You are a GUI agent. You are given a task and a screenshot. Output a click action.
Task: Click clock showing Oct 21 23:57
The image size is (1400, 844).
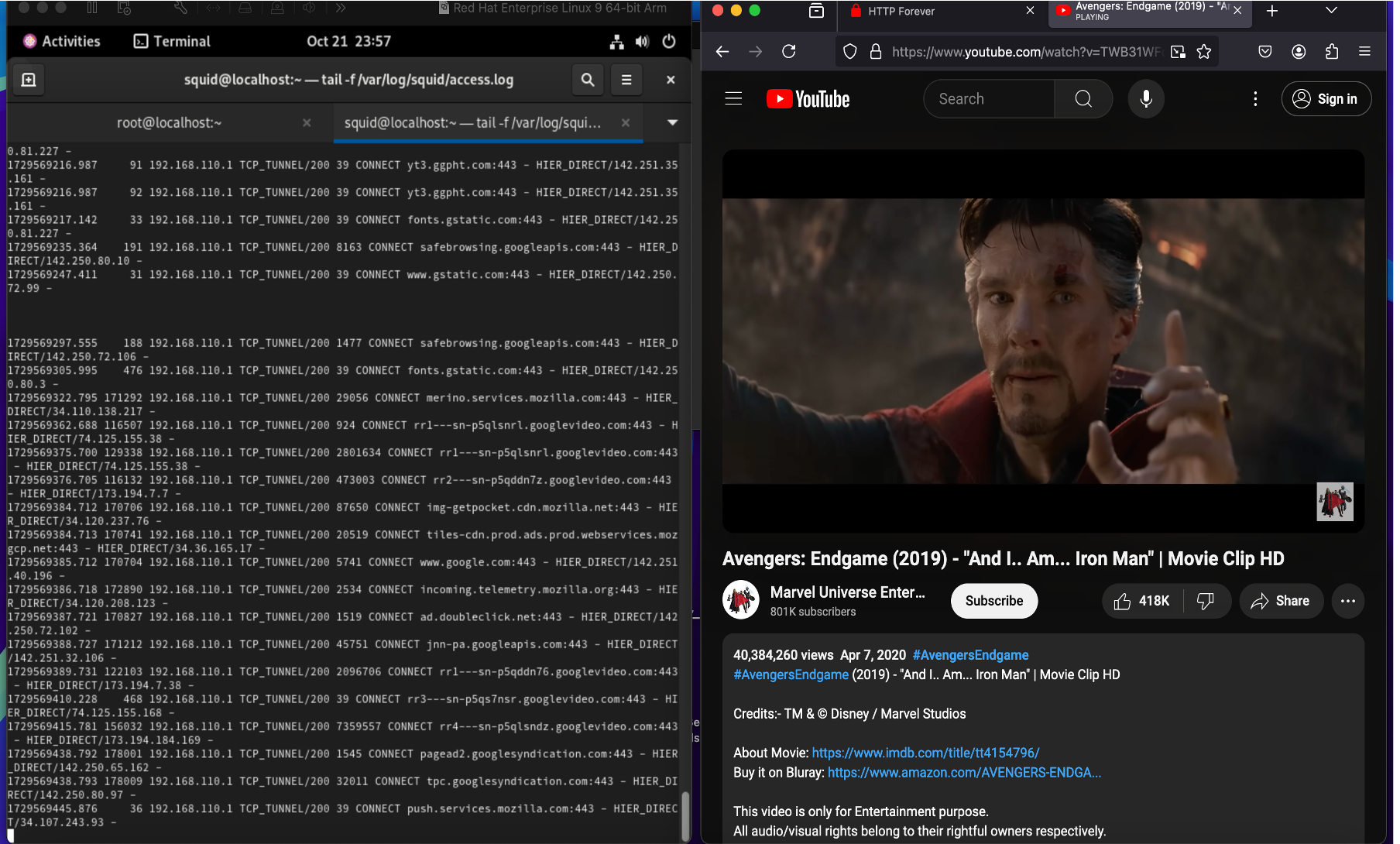[348, 42]
